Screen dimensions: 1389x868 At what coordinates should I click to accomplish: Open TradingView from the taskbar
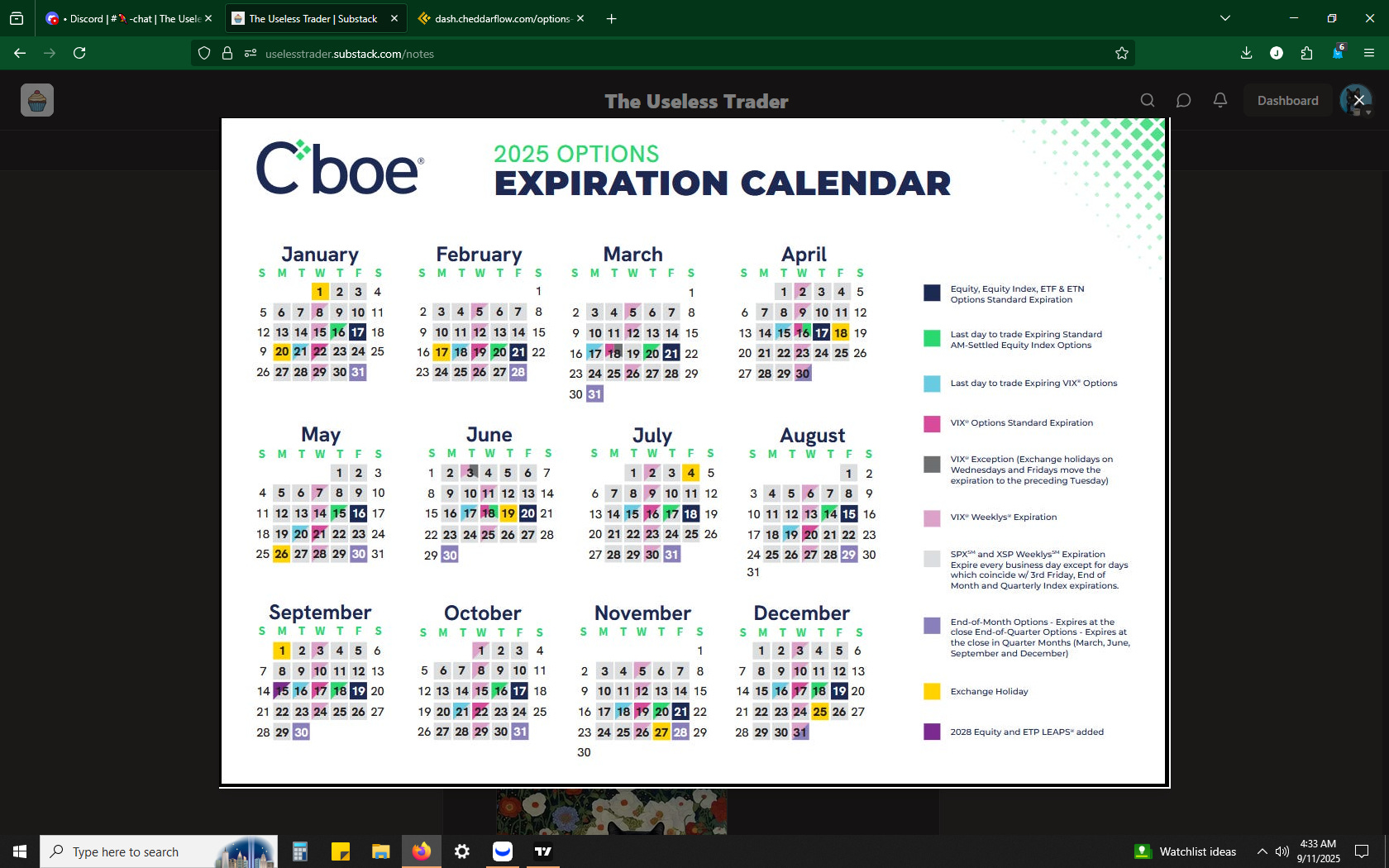[543, 851]
